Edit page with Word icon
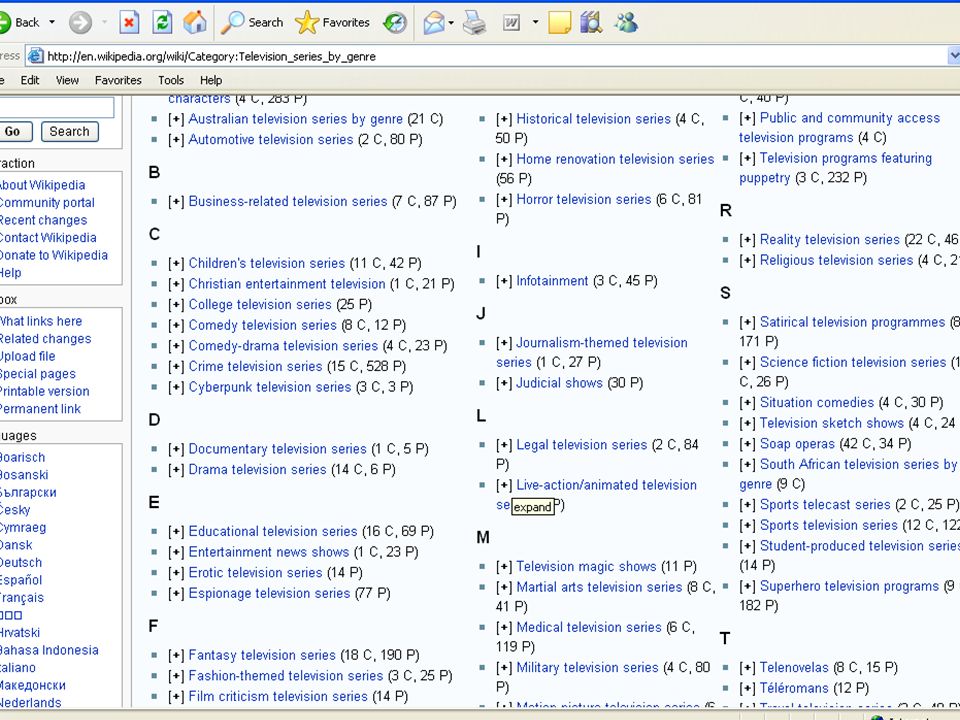 [x=511, y=23]
